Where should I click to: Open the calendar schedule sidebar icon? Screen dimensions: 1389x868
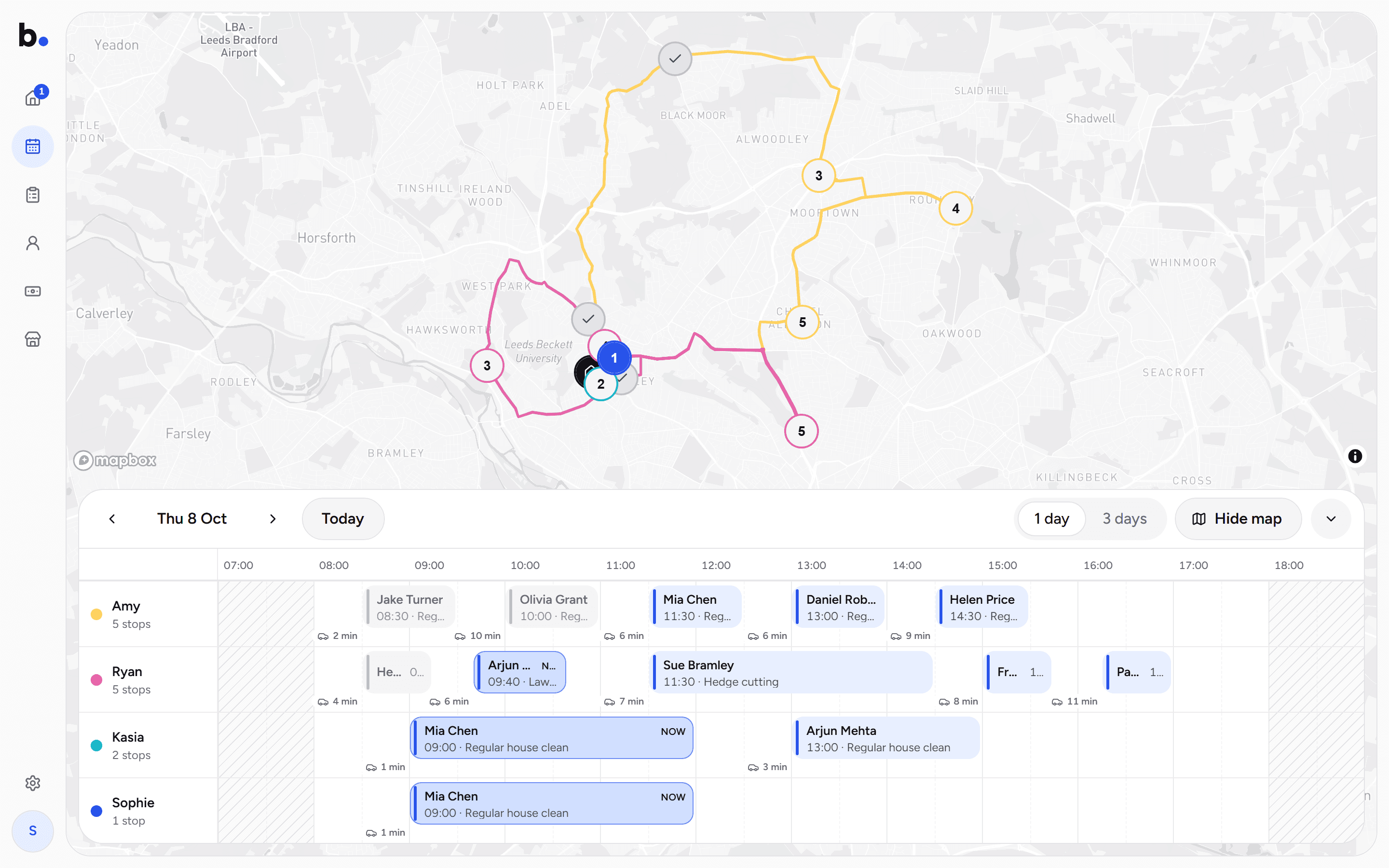point(33,147)
